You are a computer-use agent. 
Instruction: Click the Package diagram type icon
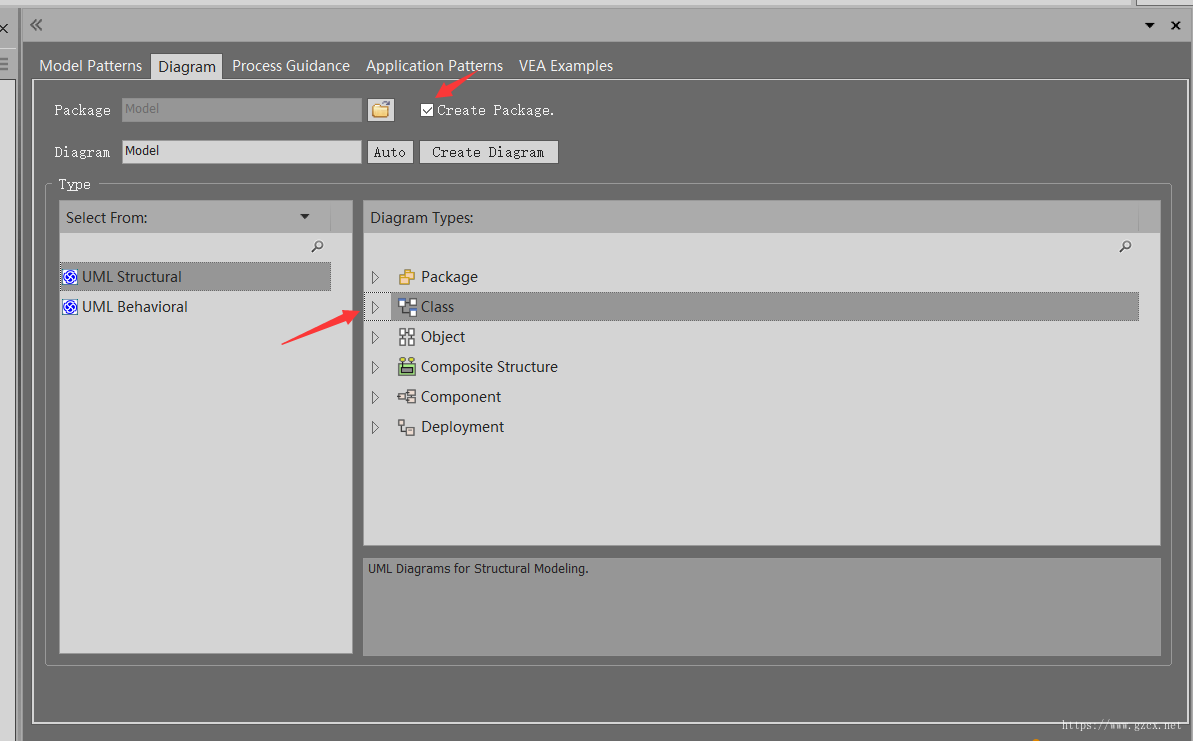click(x=406, y=277)
